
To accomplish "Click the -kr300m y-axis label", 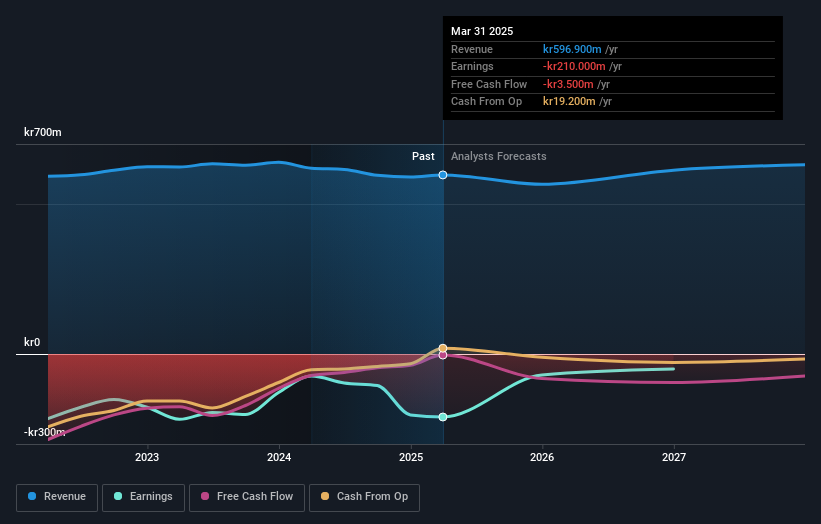I will [x=45, y=432].
